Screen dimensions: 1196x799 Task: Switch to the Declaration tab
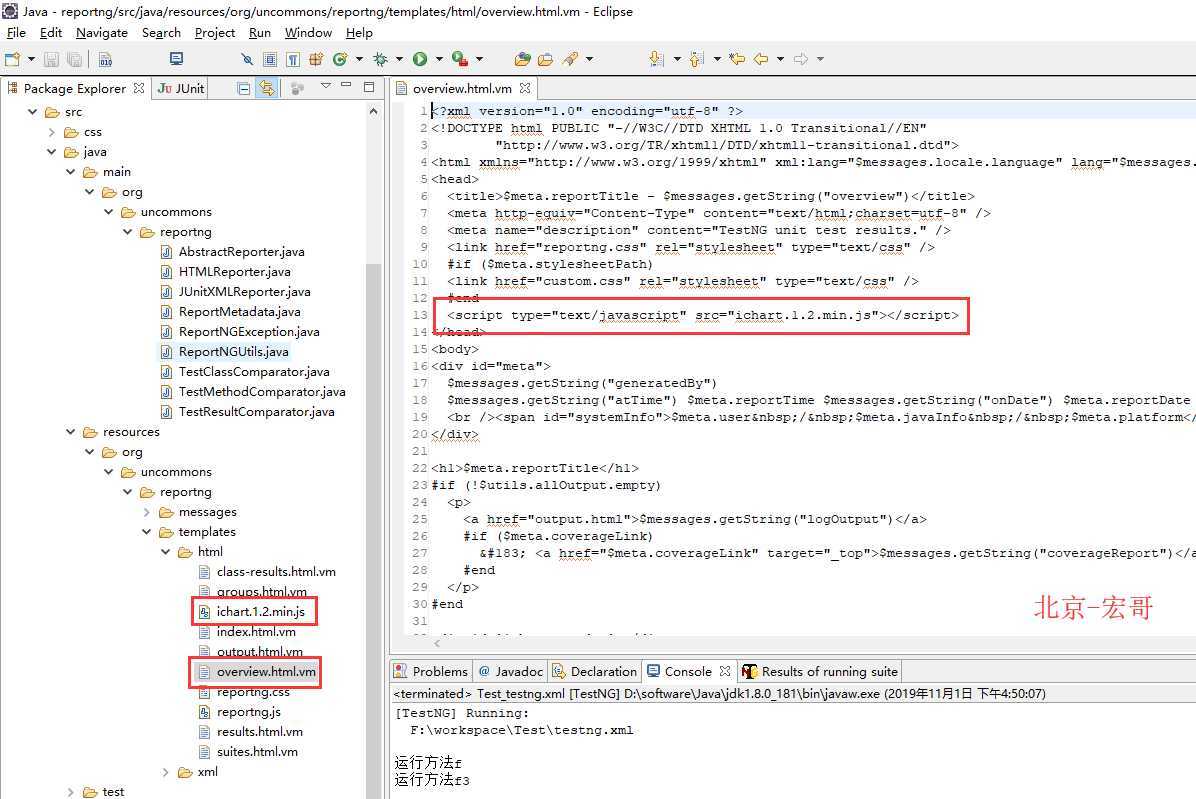click(594, 672)
